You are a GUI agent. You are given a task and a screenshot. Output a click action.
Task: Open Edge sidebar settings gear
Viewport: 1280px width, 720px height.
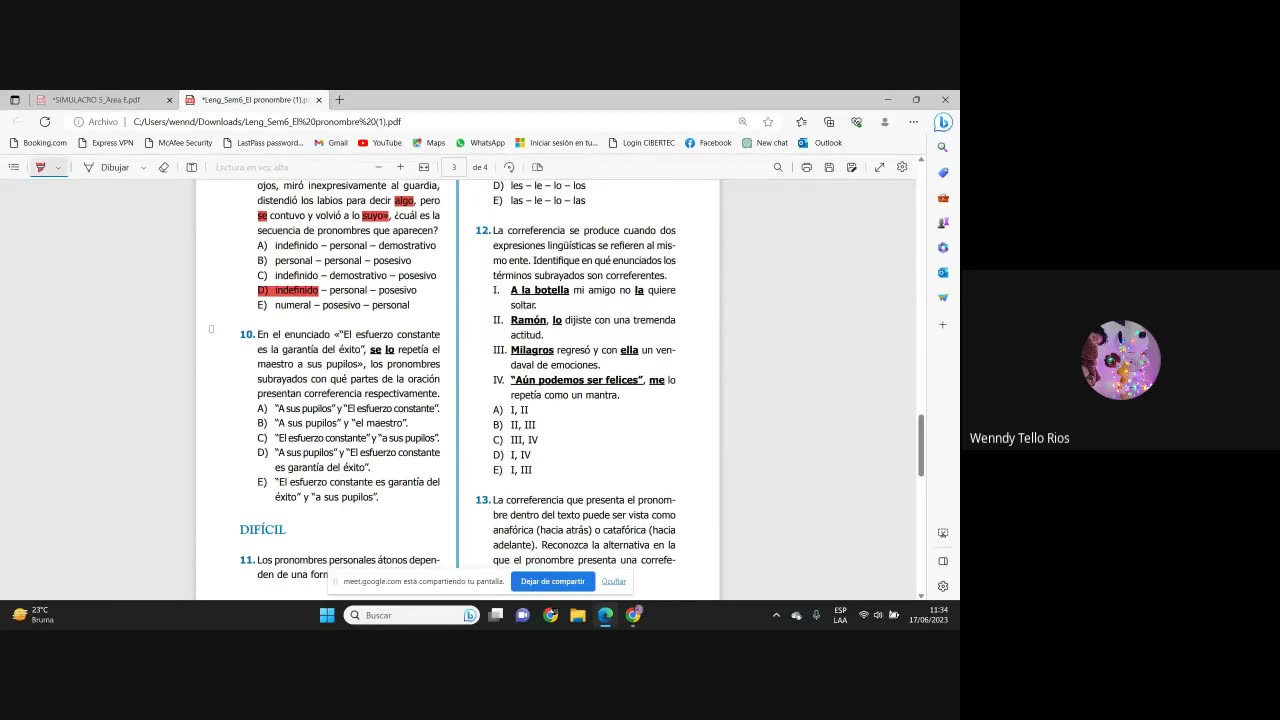click(943, 587)
